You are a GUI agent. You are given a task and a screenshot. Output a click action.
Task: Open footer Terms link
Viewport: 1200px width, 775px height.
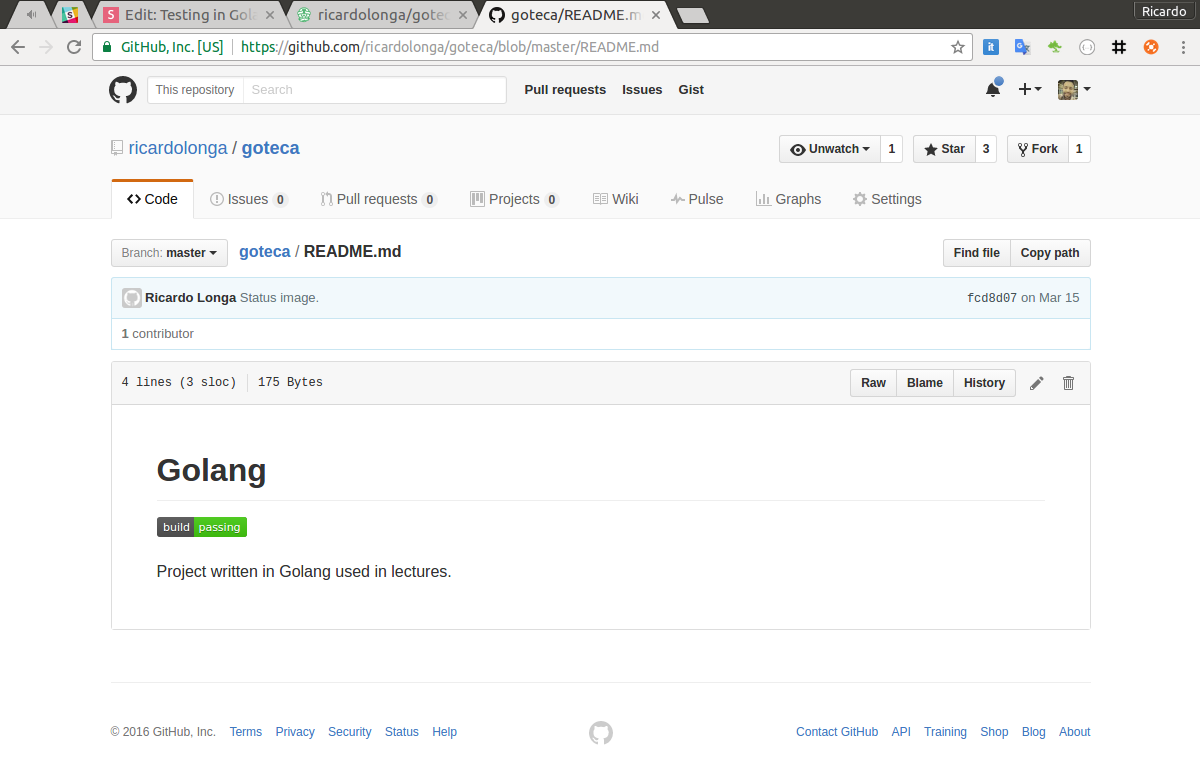tap(246, 732)
